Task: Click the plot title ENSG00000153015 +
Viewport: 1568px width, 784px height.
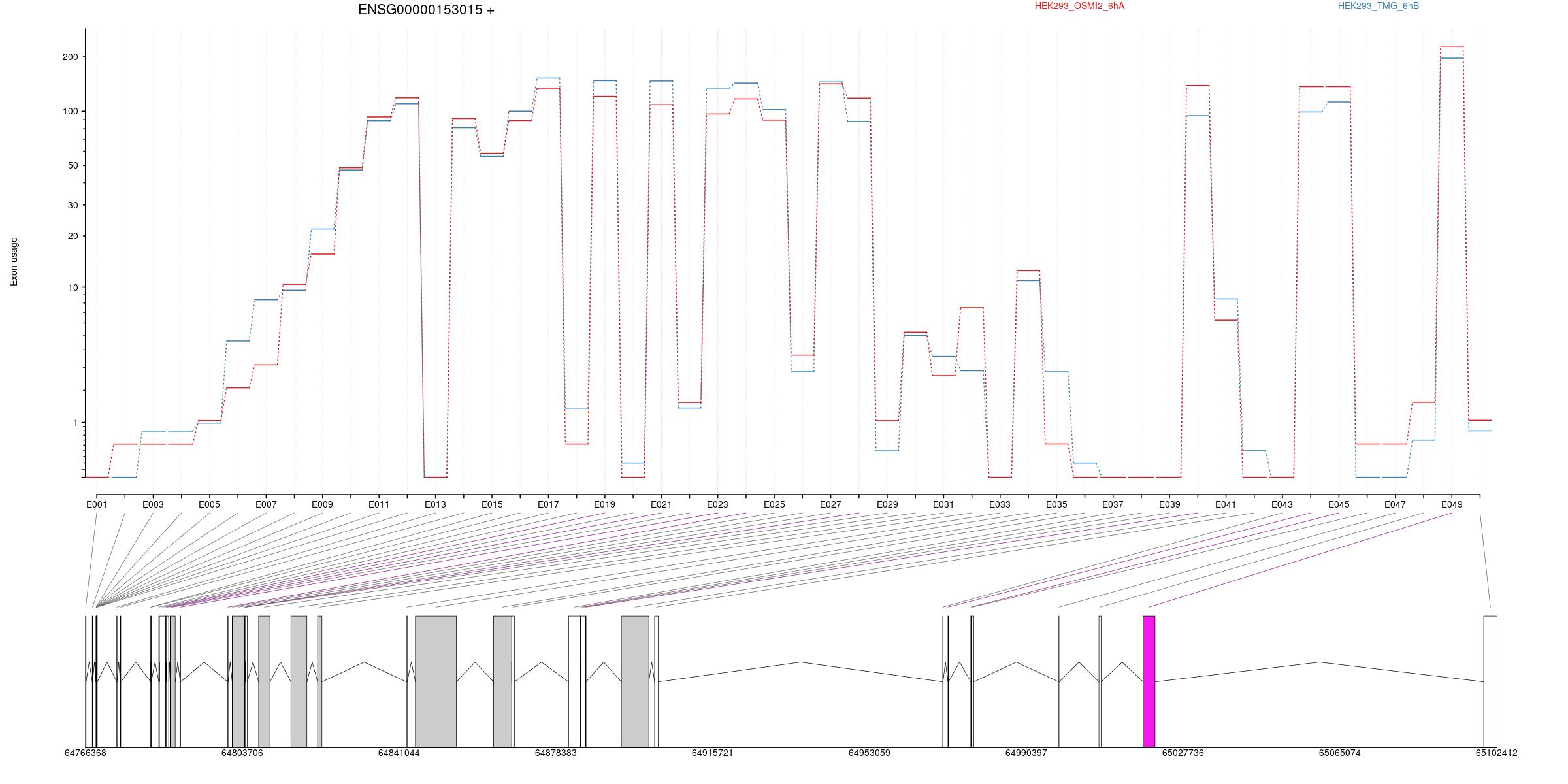Action: (426, 10)
